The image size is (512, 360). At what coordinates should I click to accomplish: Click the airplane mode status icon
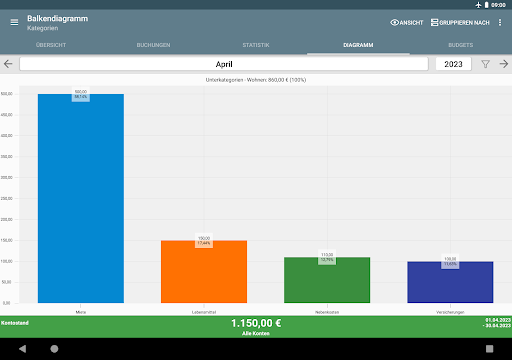479,5
